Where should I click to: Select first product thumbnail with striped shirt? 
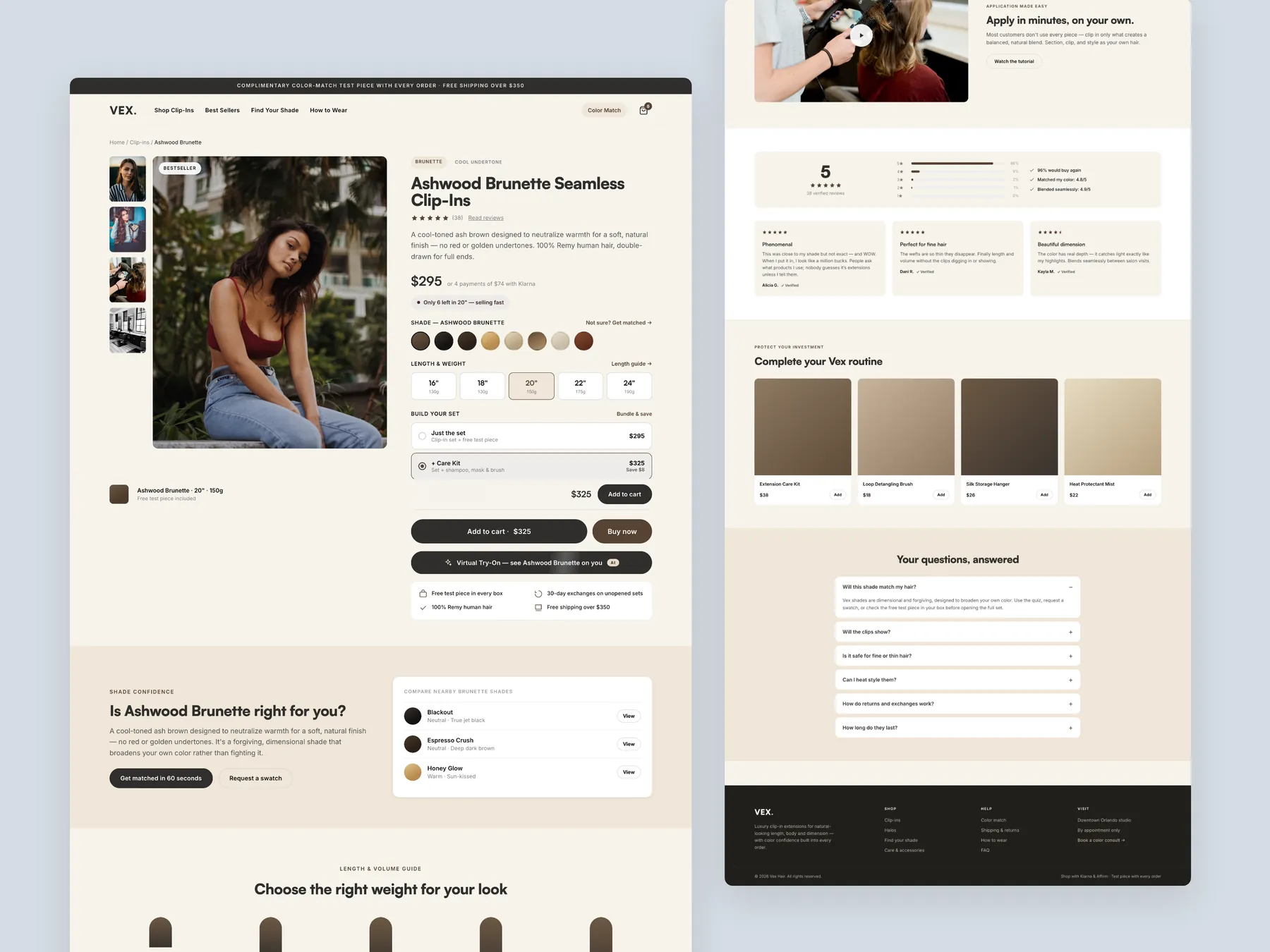(x=128, y=179)
